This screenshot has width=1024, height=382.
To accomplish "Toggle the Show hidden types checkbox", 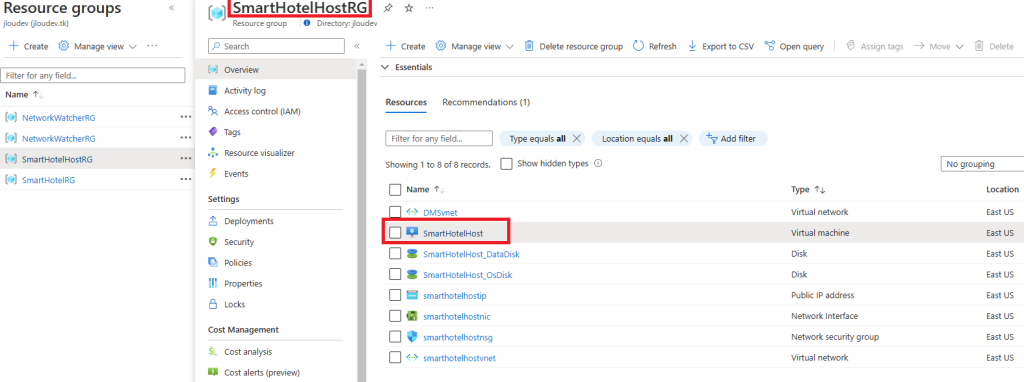I will 506,164.
